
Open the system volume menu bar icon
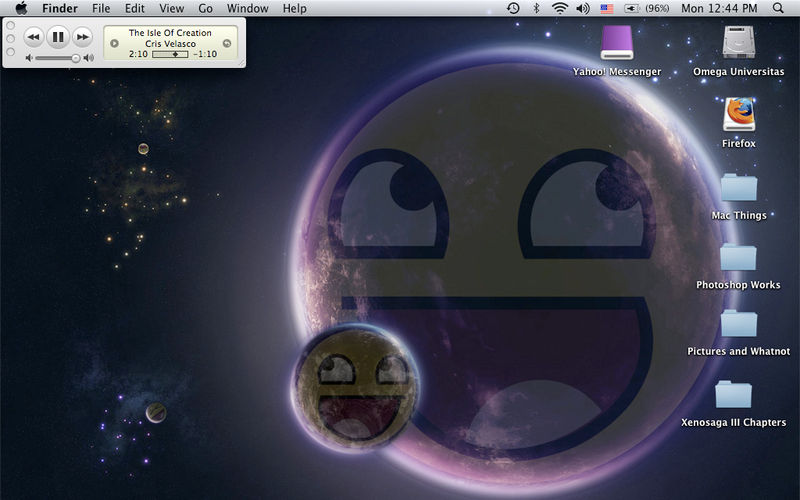pyautogui.click(x=583, y=8)
